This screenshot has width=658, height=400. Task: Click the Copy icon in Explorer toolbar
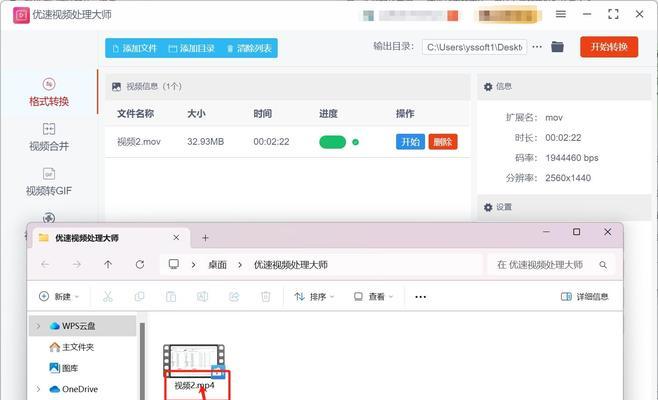[x=139, y=297]
